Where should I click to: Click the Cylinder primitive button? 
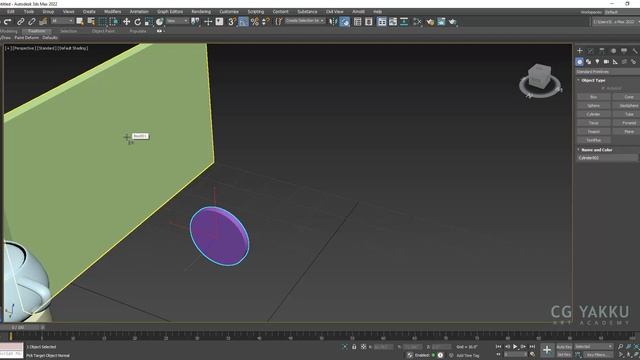click(593, 114)
